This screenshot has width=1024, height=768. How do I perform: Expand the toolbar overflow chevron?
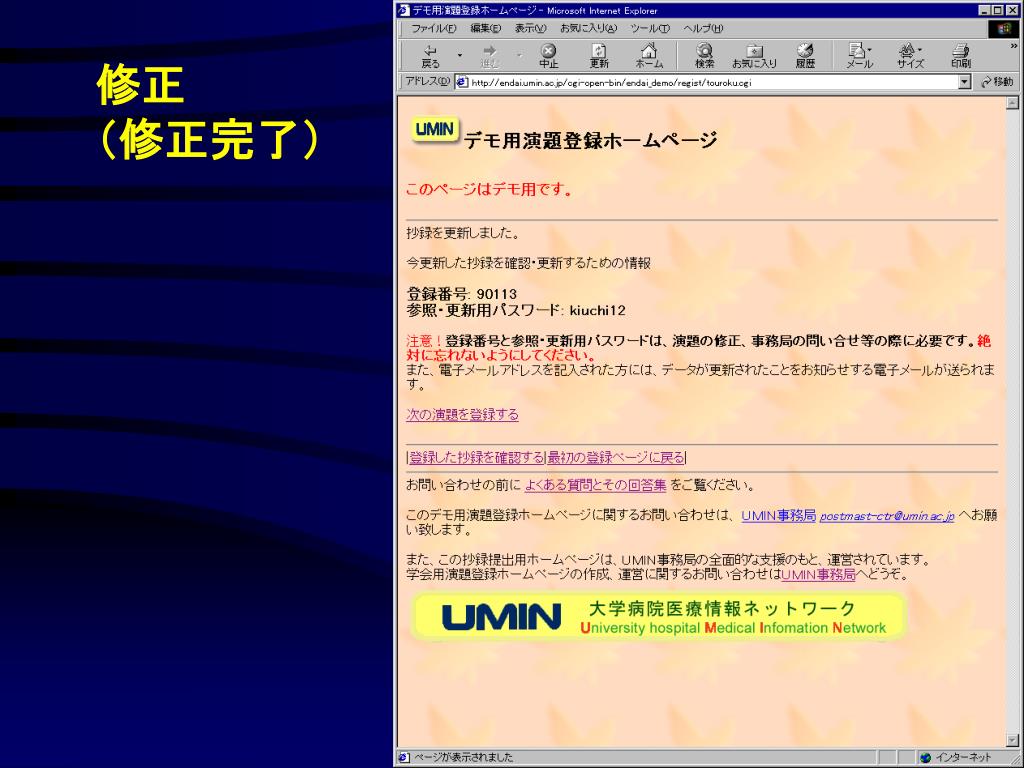point(1014,46)
